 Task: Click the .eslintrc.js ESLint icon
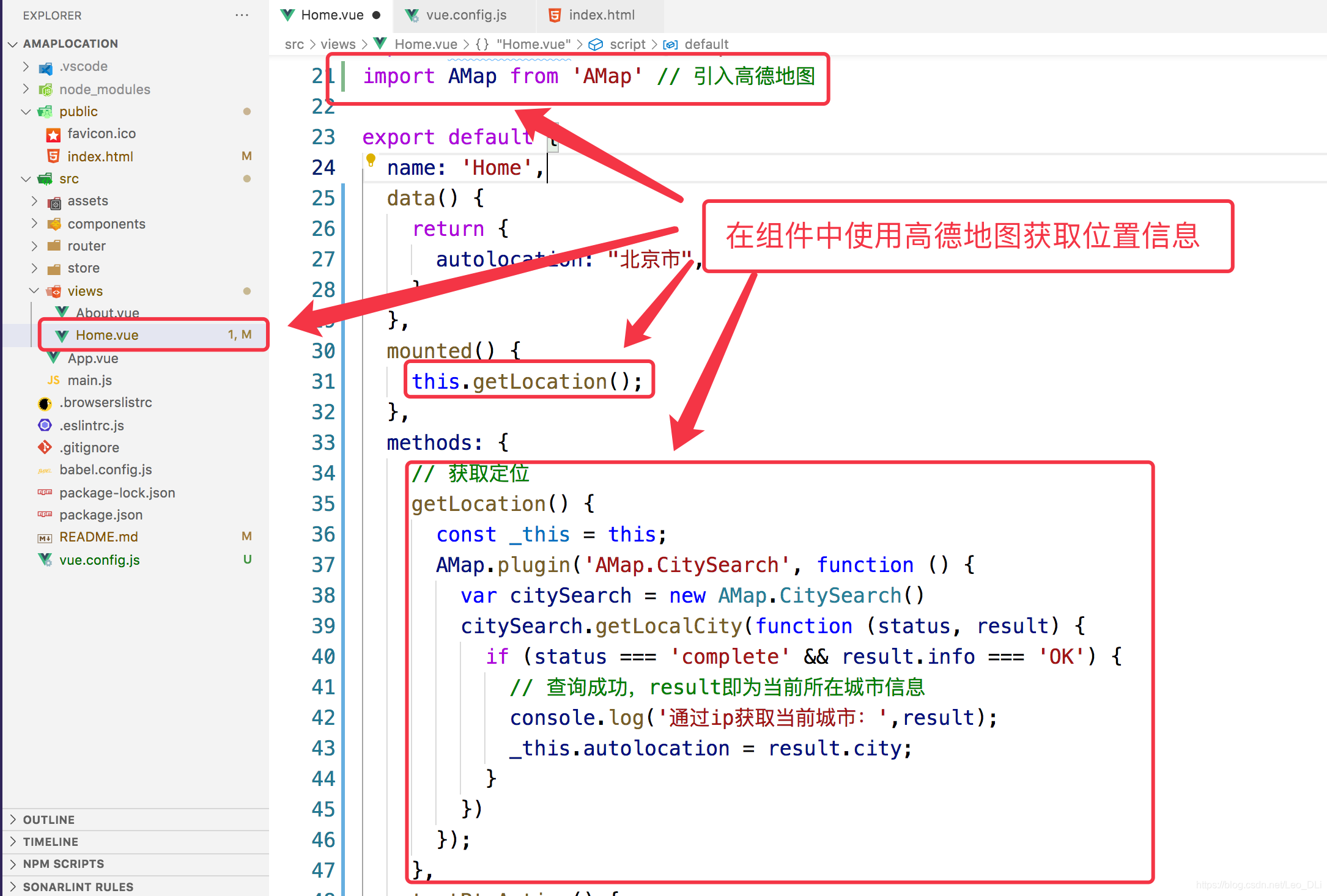click(x=45, y=425)
